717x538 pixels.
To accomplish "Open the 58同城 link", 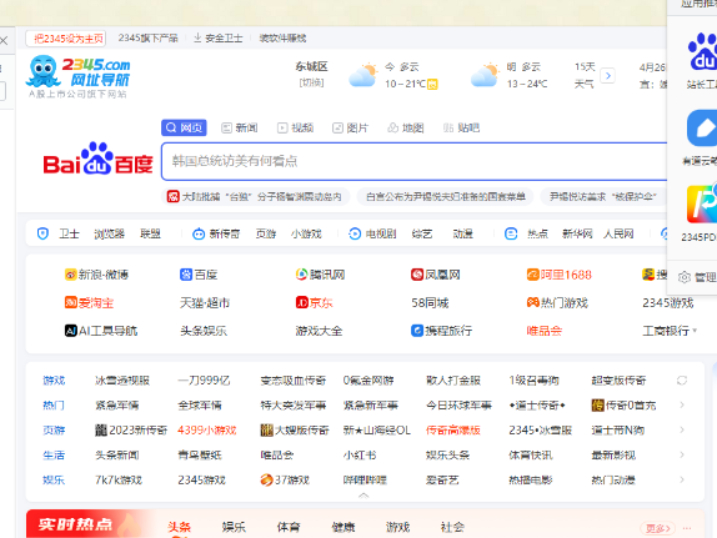I will (x=430, y=303).
